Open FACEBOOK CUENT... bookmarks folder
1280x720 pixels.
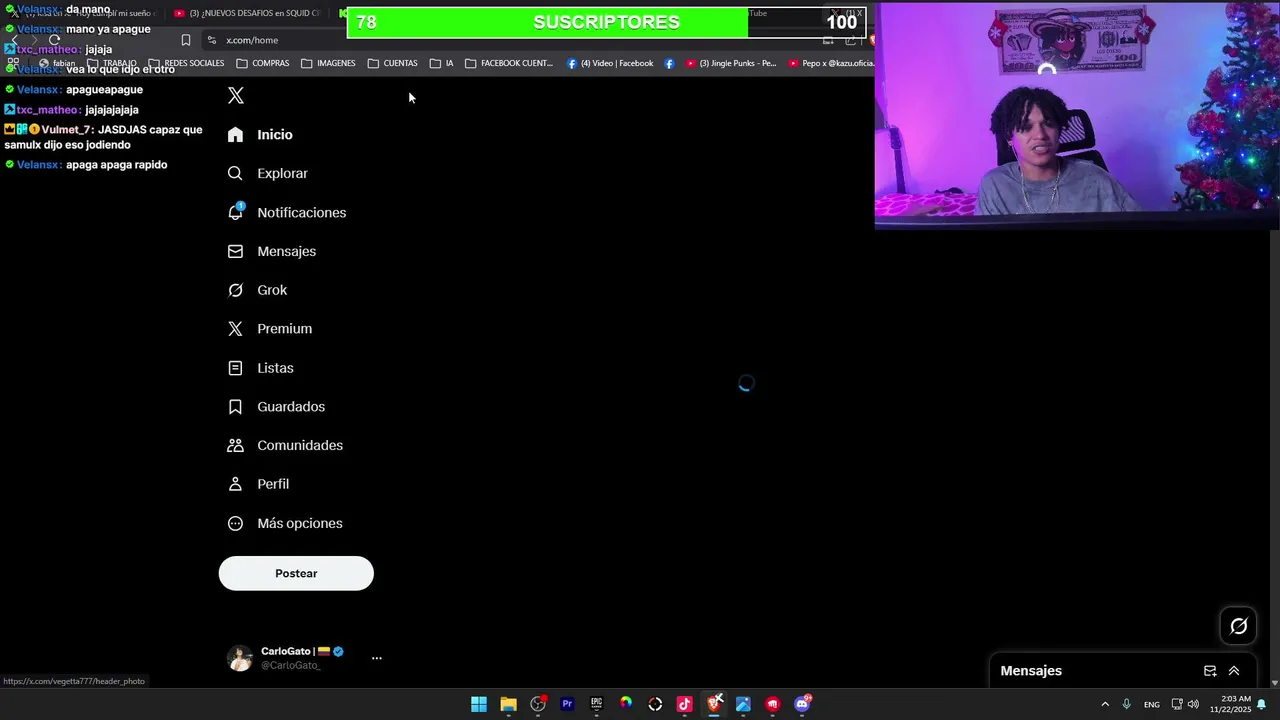click(509, 63)
